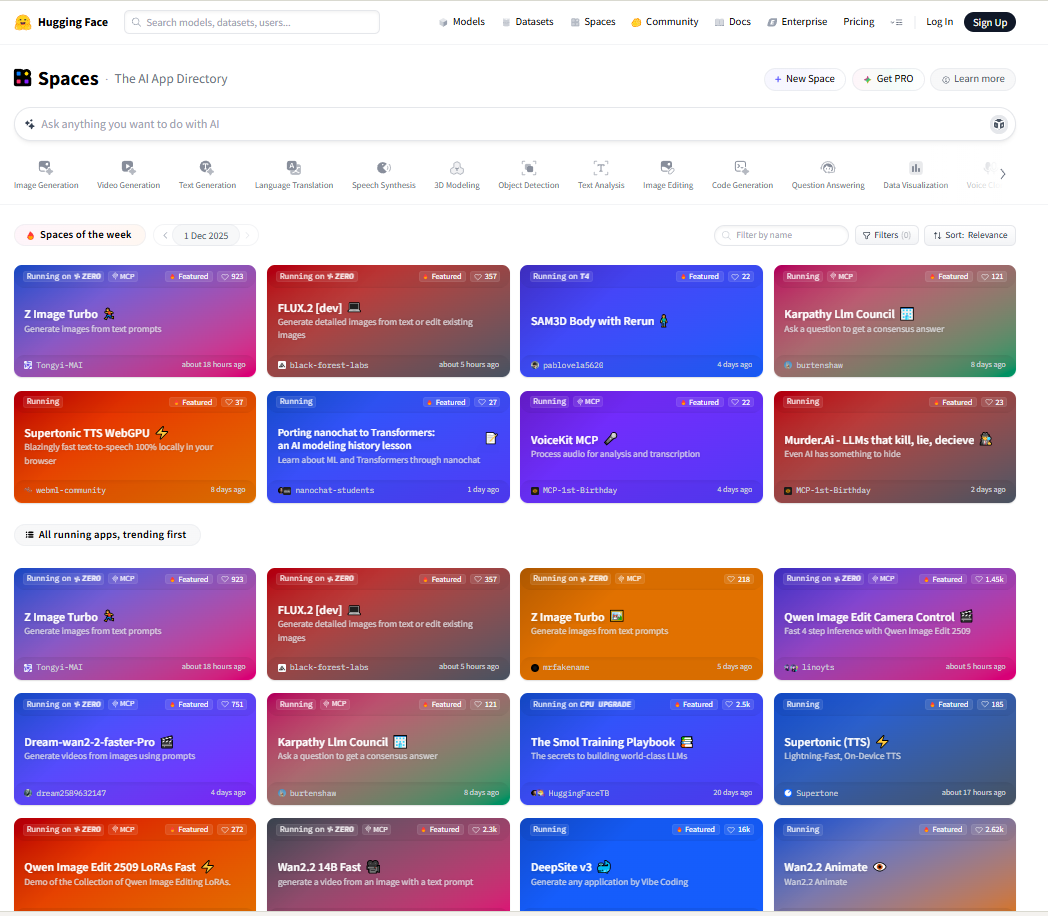The width and height of the screenshot is (1048, 916).
Task: Expand the navigation more-menu icon
Action: (x=896, y=22)
